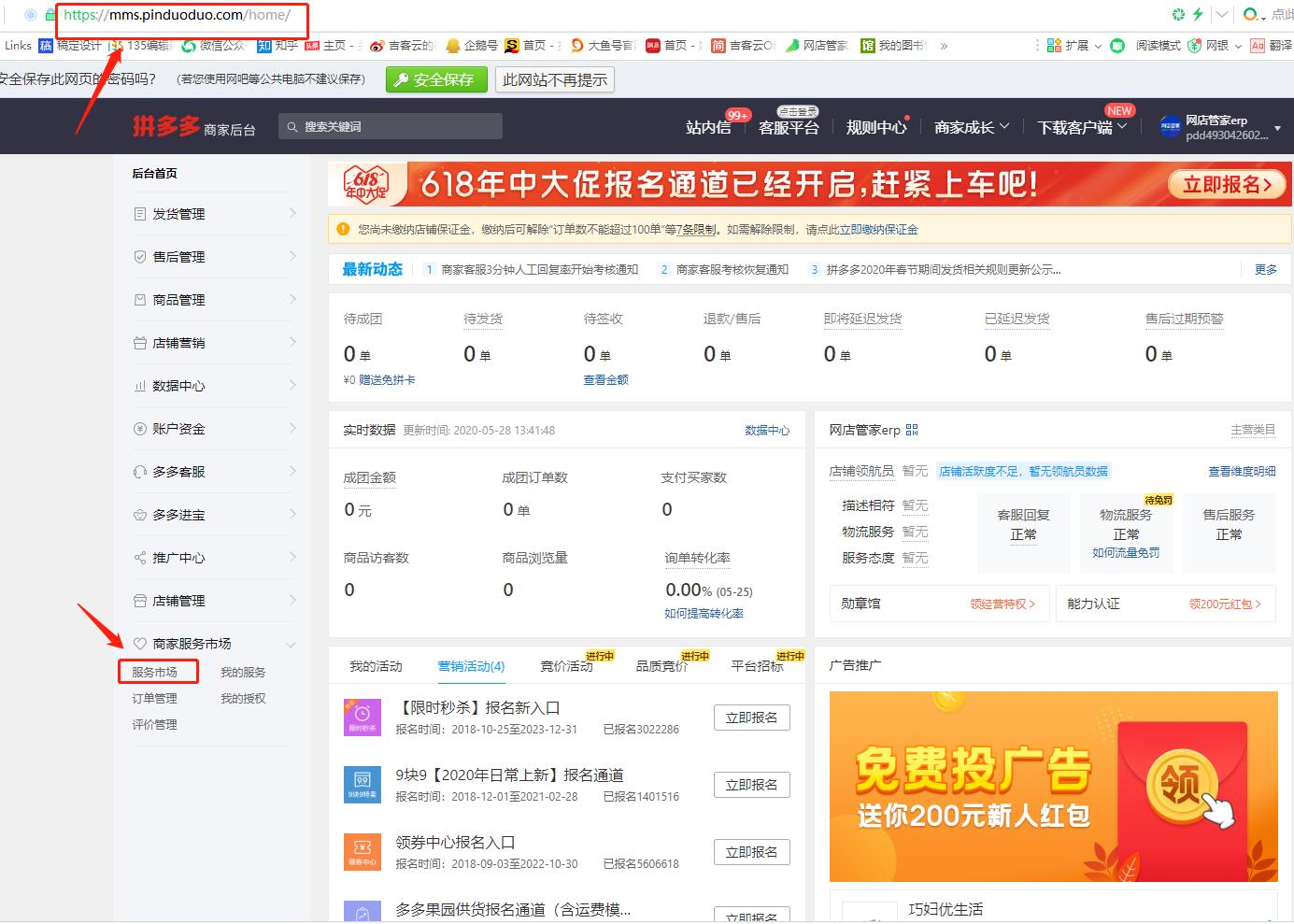Collapse the 商家服务市场 sidebar section
The height and width of the screenshot is (924, 1294).
coord(291,644)
